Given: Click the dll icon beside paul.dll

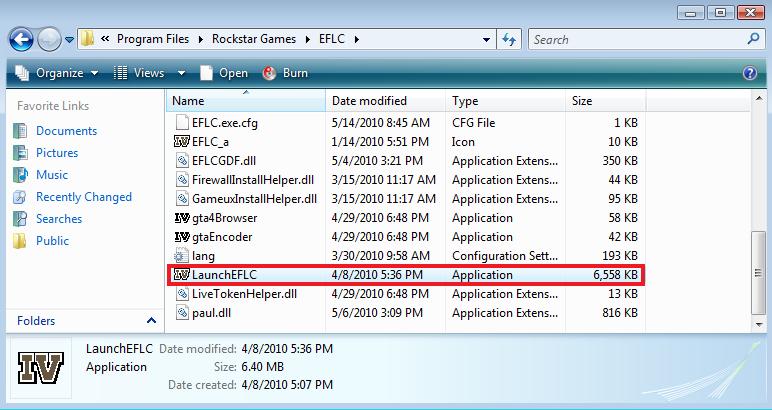Looking at the screenshot, I should tap(182, 313).
